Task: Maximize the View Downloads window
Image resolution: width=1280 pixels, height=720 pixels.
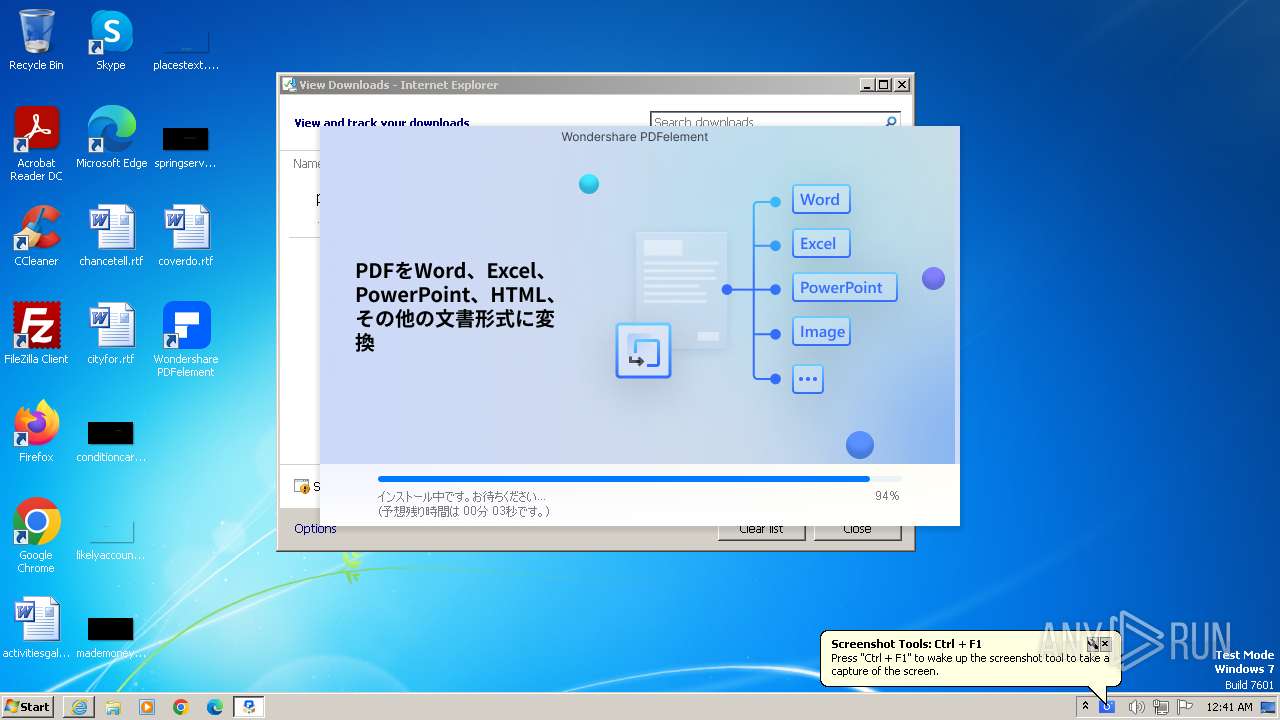Action: 884,85
